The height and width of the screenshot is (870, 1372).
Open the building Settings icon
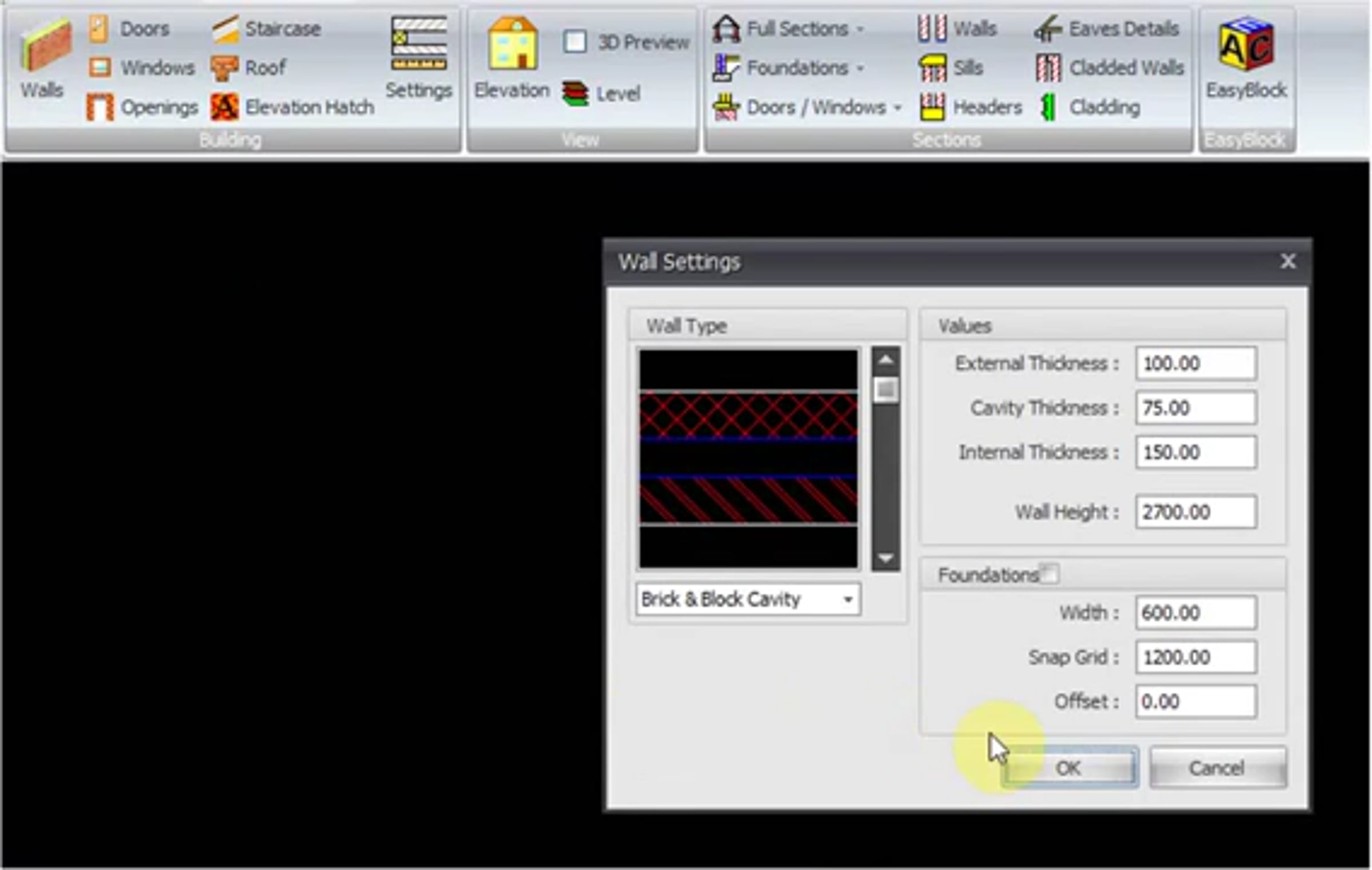418,43
